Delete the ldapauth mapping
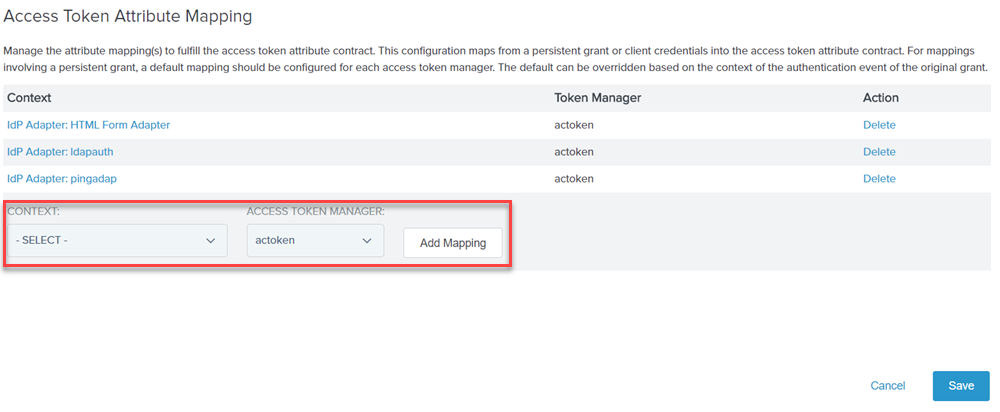Image resolution: width=1000 pixels, height=412 pixels. (x=879, y=152)
